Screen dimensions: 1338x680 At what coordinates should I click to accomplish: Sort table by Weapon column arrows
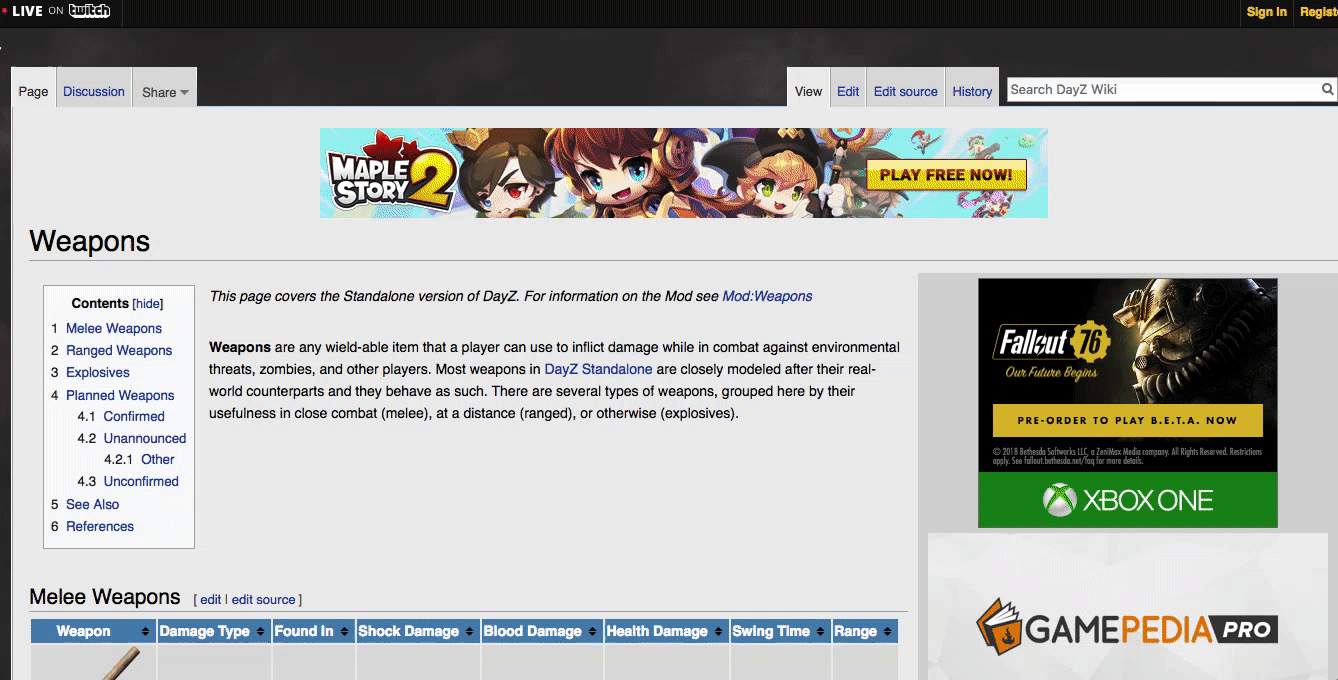(145, 632)
